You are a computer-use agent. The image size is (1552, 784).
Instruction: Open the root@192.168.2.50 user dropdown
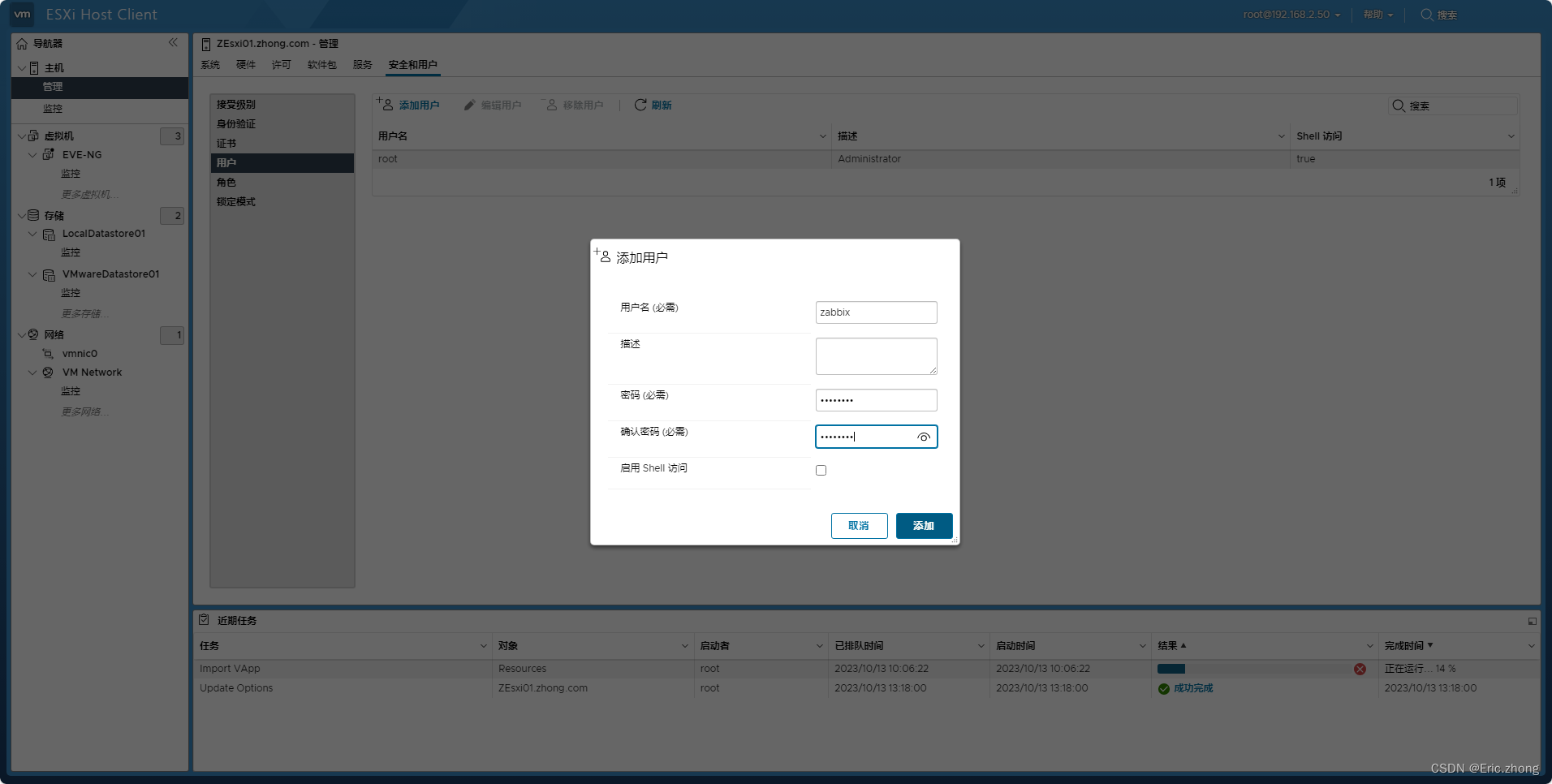click(1291, 15)
